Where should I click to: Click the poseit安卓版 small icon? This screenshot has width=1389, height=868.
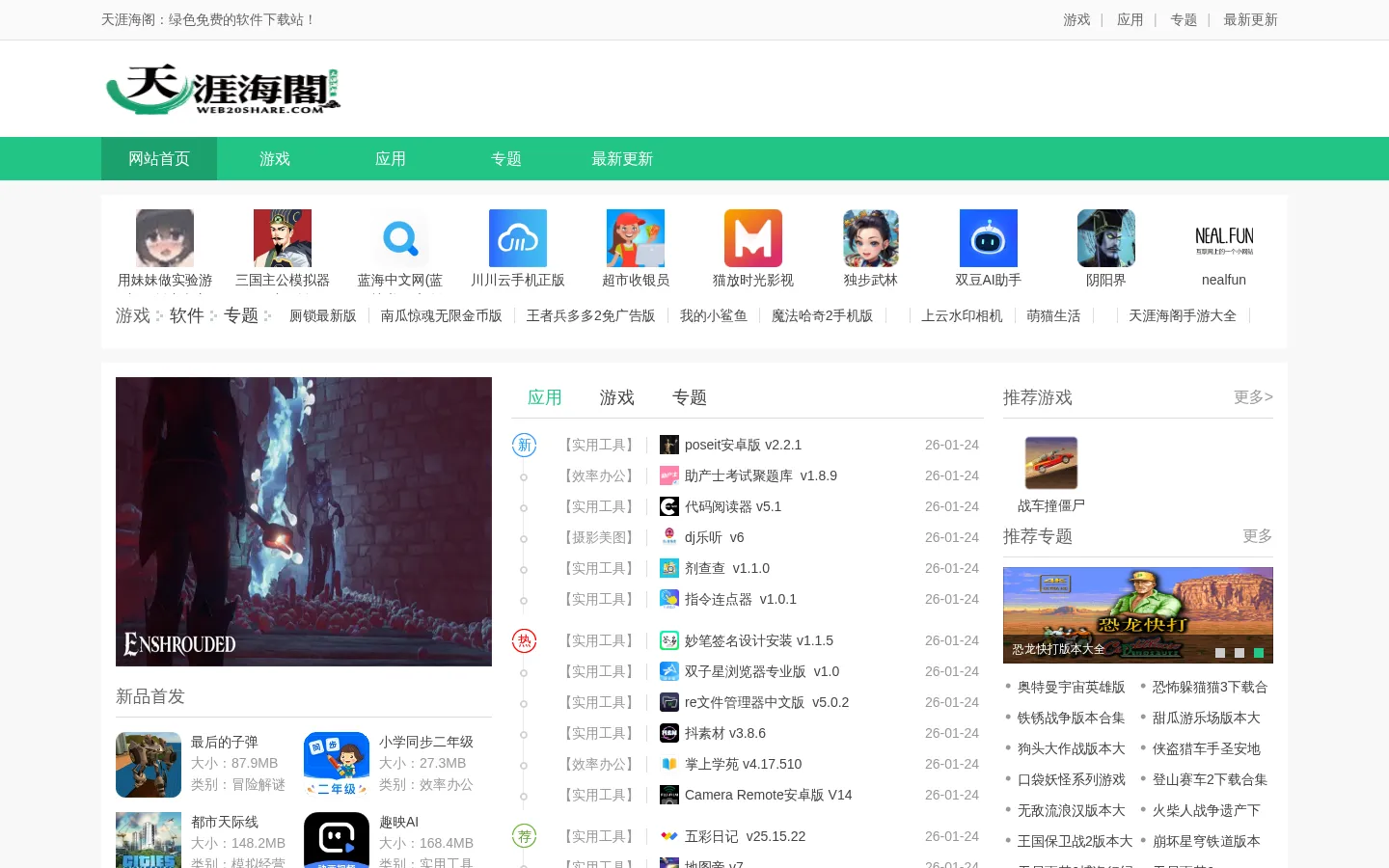click(669, 445)
